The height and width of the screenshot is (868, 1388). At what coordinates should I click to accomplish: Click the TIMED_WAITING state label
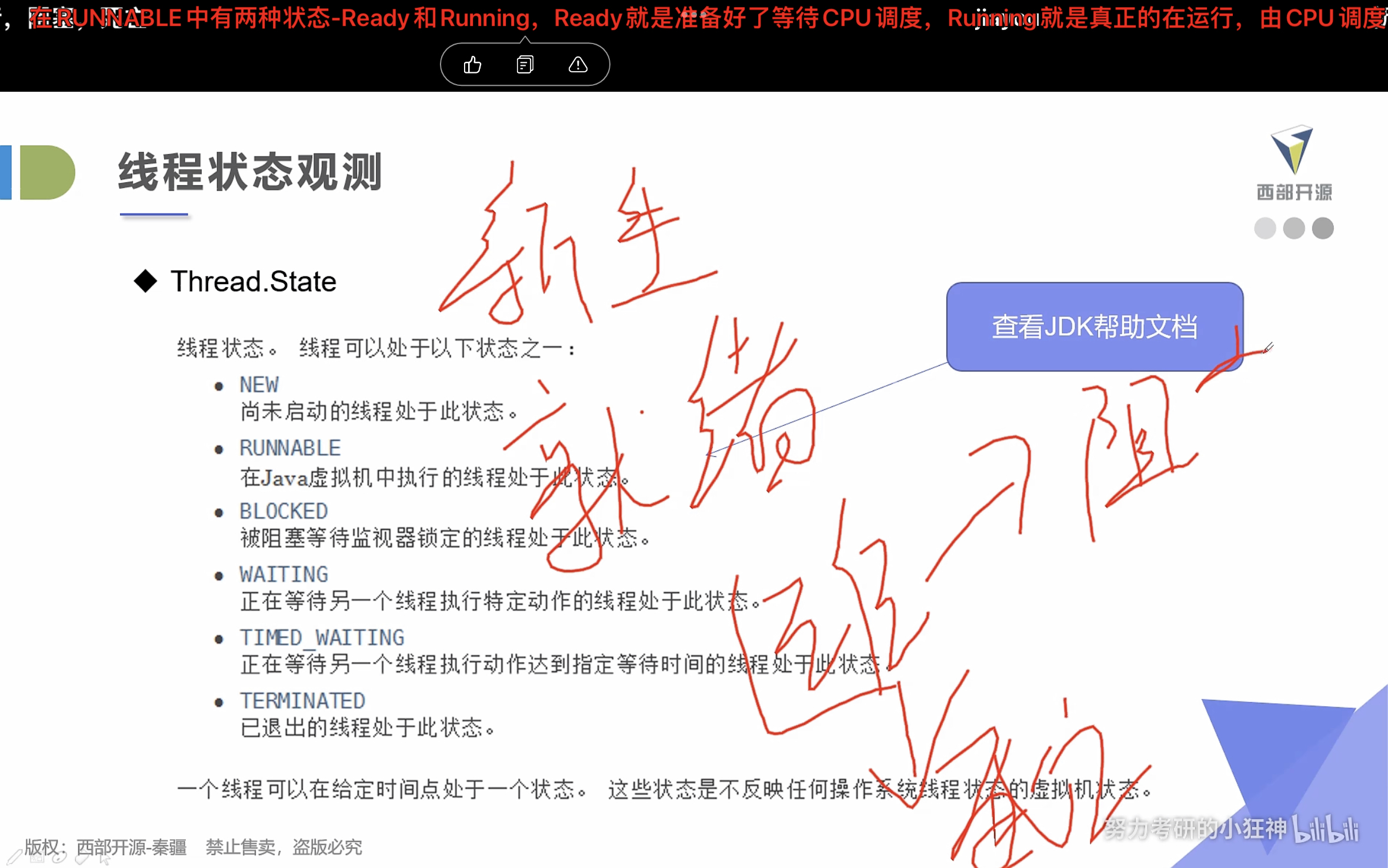pos(322,638)
